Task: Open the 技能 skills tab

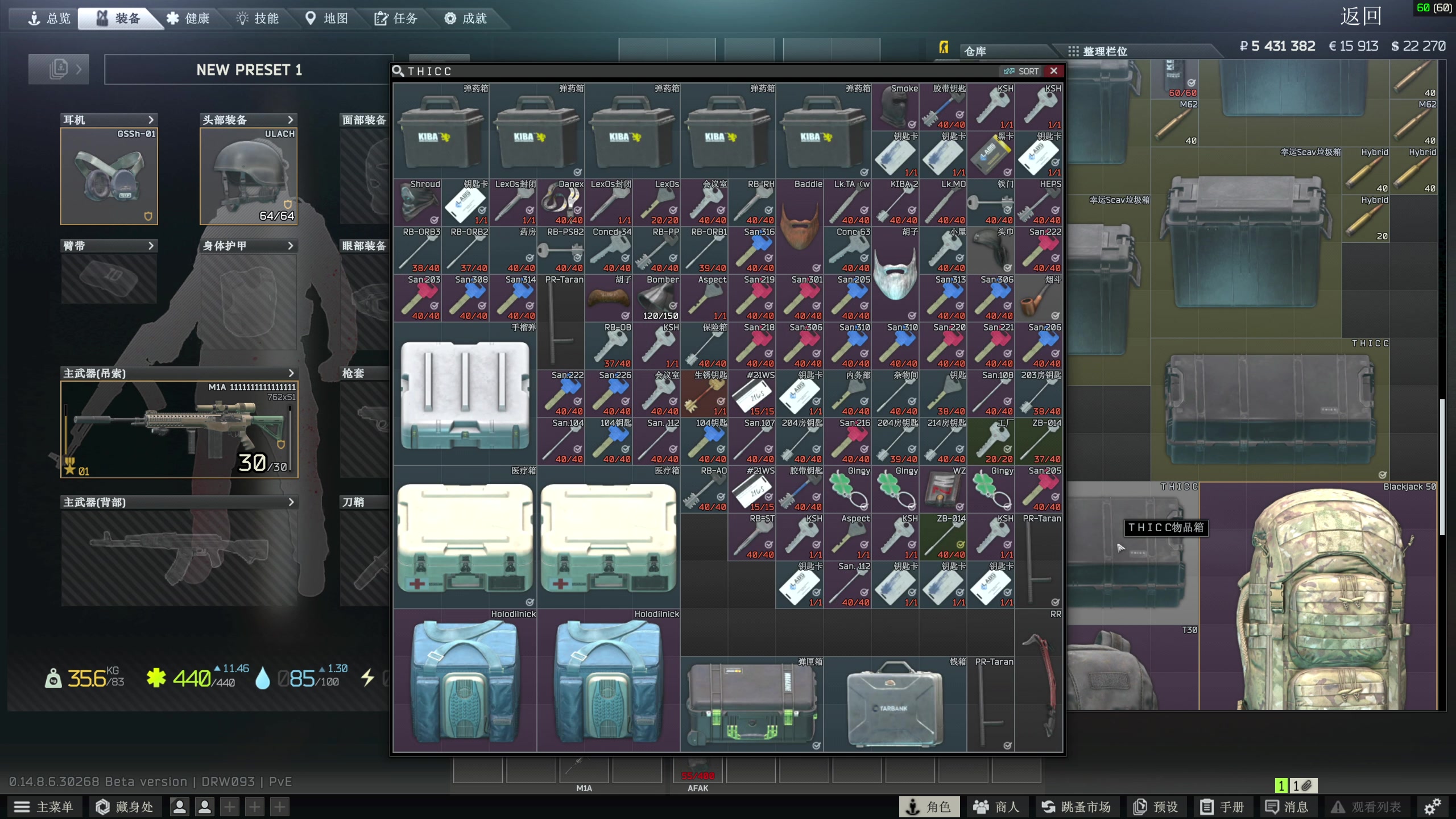Action: pyautogui.click(x=258, y=18)
